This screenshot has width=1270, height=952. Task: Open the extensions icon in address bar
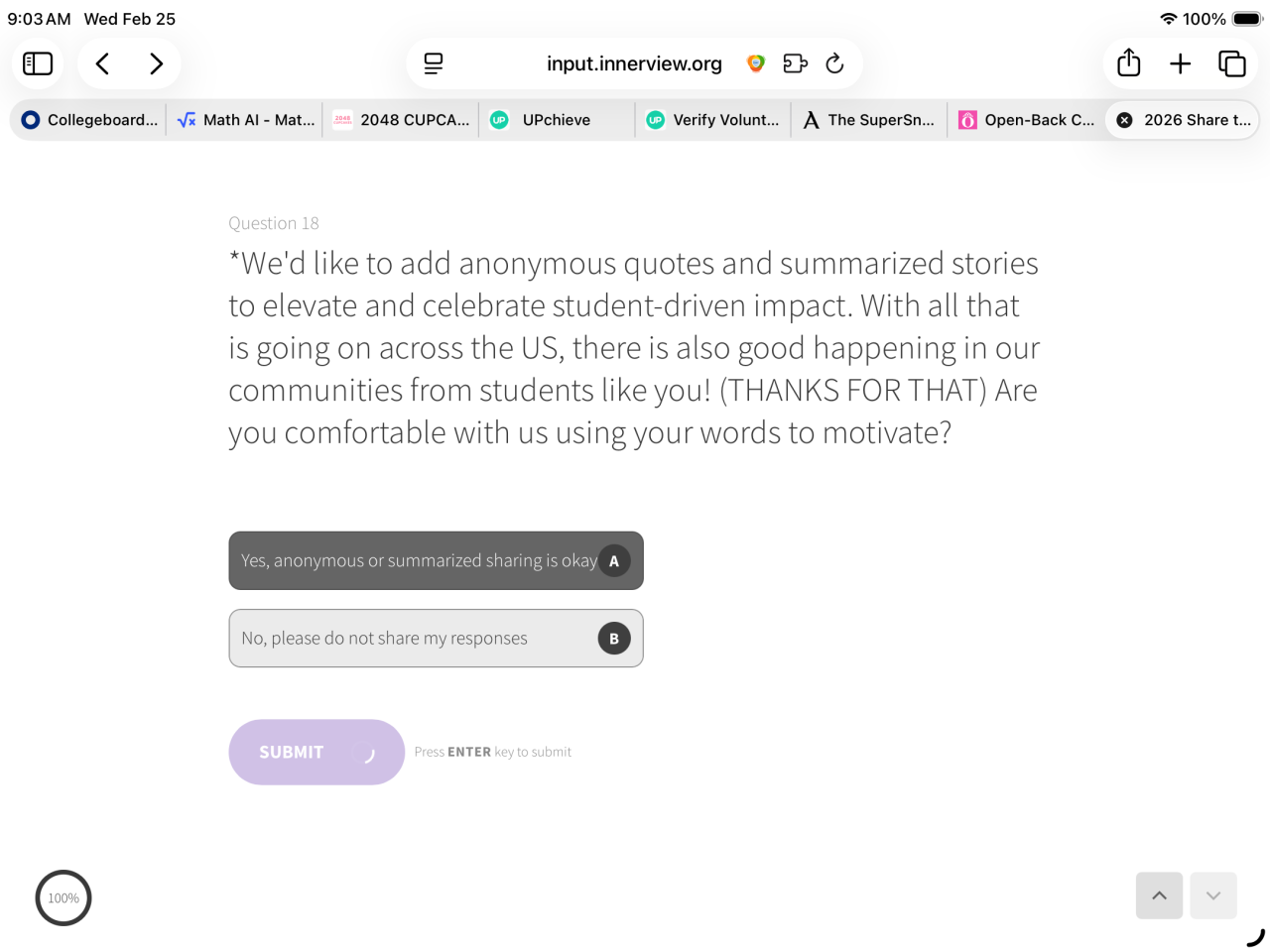[x=795, y=63]
